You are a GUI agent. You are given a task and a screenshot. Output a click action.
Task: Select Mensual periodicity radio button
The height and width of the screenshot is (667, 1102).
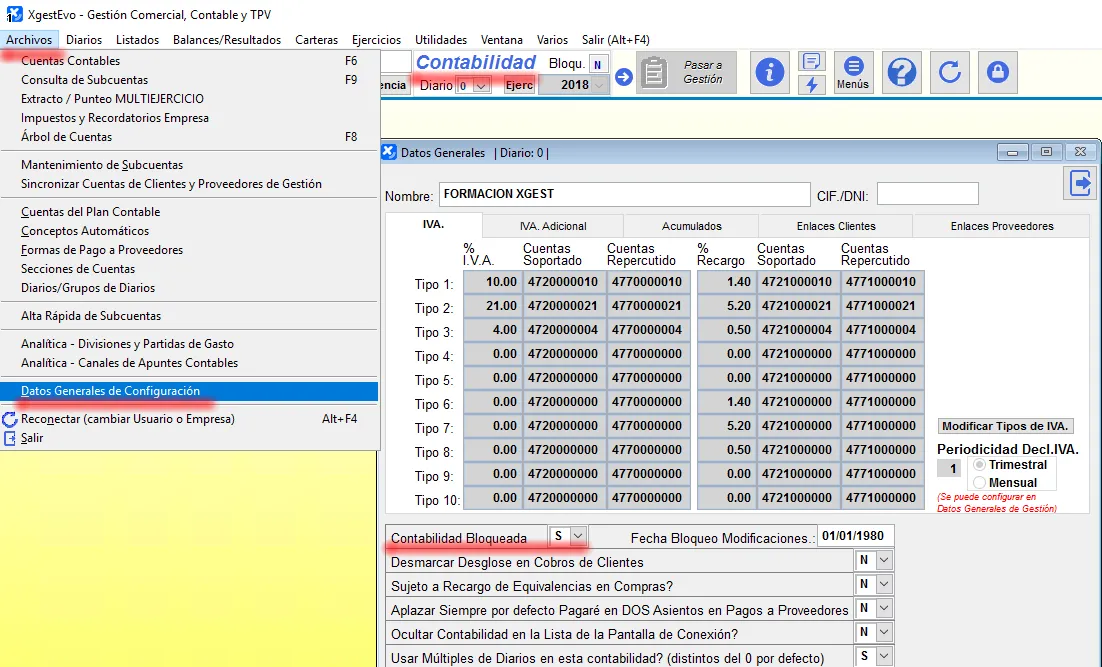pos(980,483)
